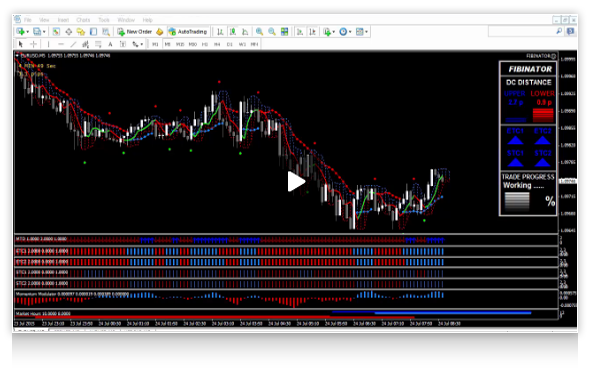Expand the chart templates dropdown
The height and width of the screenshot is (373, 591).
click(x=366, y=32)
